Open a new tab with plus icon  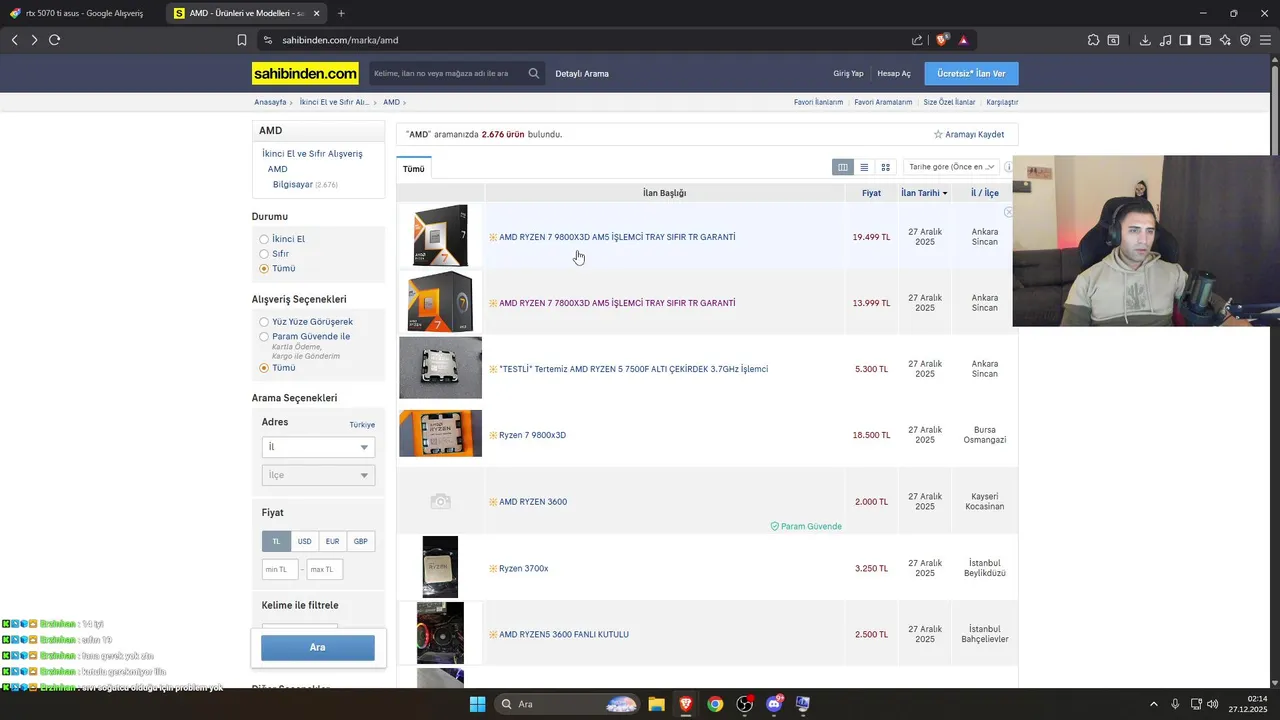[x=341, y=13]
